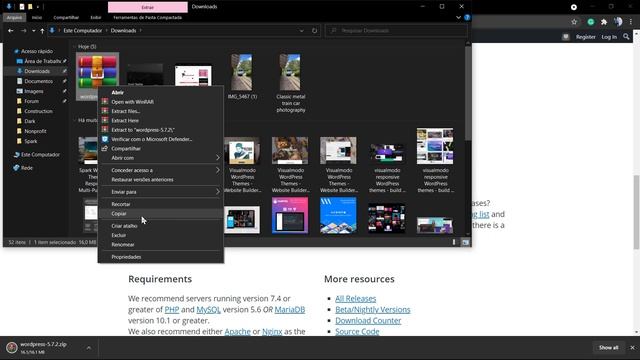Viewport: 640px width, 360px height.
Task: Open the All Releases link
Action: click(x=356, y=298)
